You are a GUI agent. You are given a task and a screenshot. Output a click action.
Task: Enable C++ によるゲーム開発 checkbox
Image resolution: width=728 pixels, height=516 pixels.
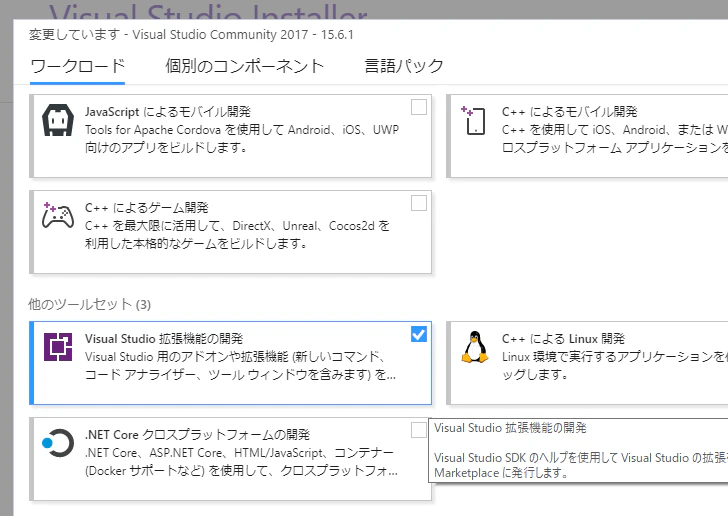click(x=419, y=203)
